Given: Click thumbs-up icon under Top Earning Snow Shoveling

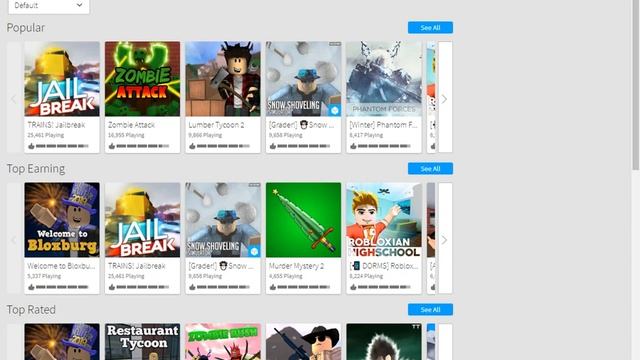Looking at the screenshot, I should coord(192,287).
